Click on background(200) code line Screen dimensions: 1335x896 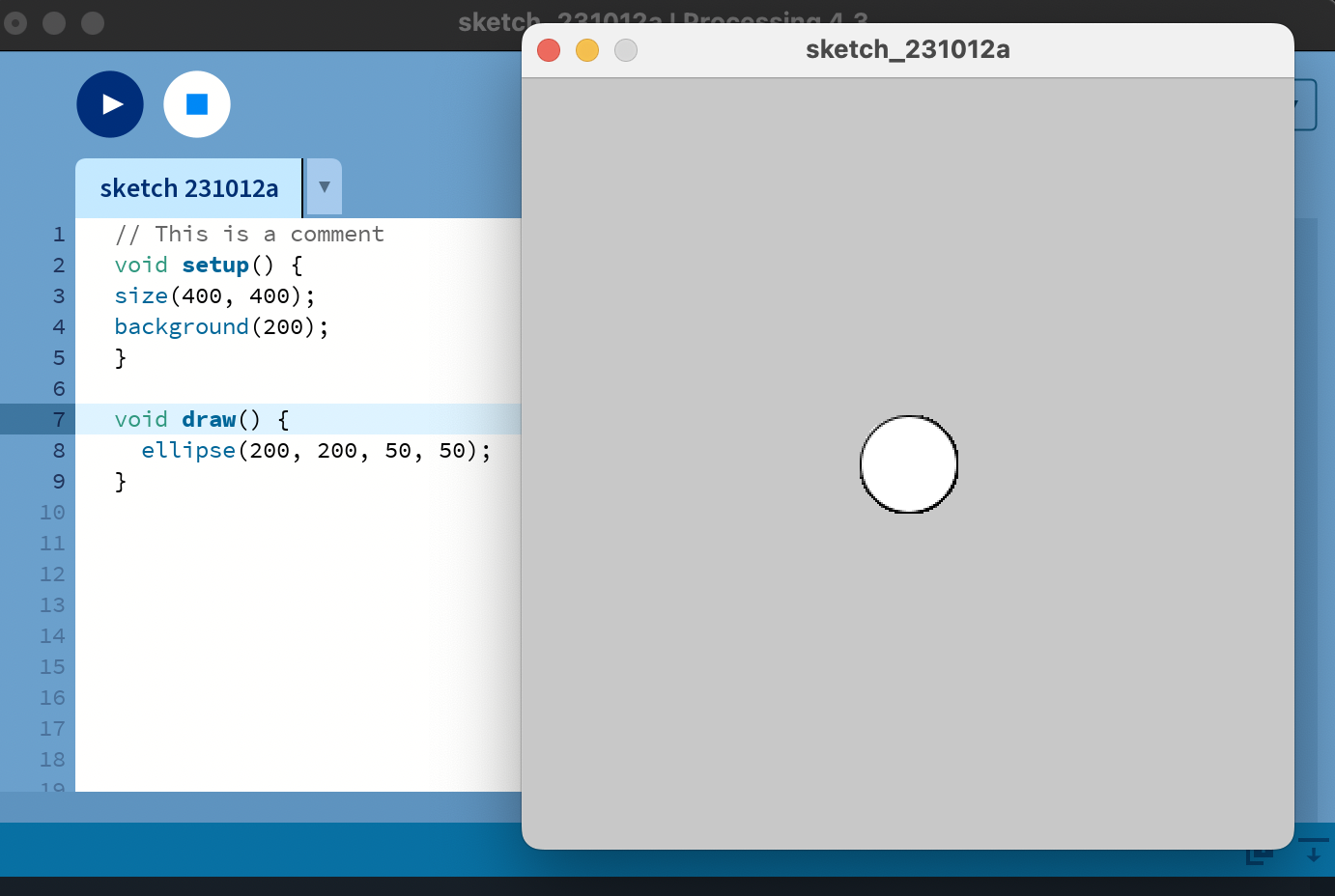[221, 327]
